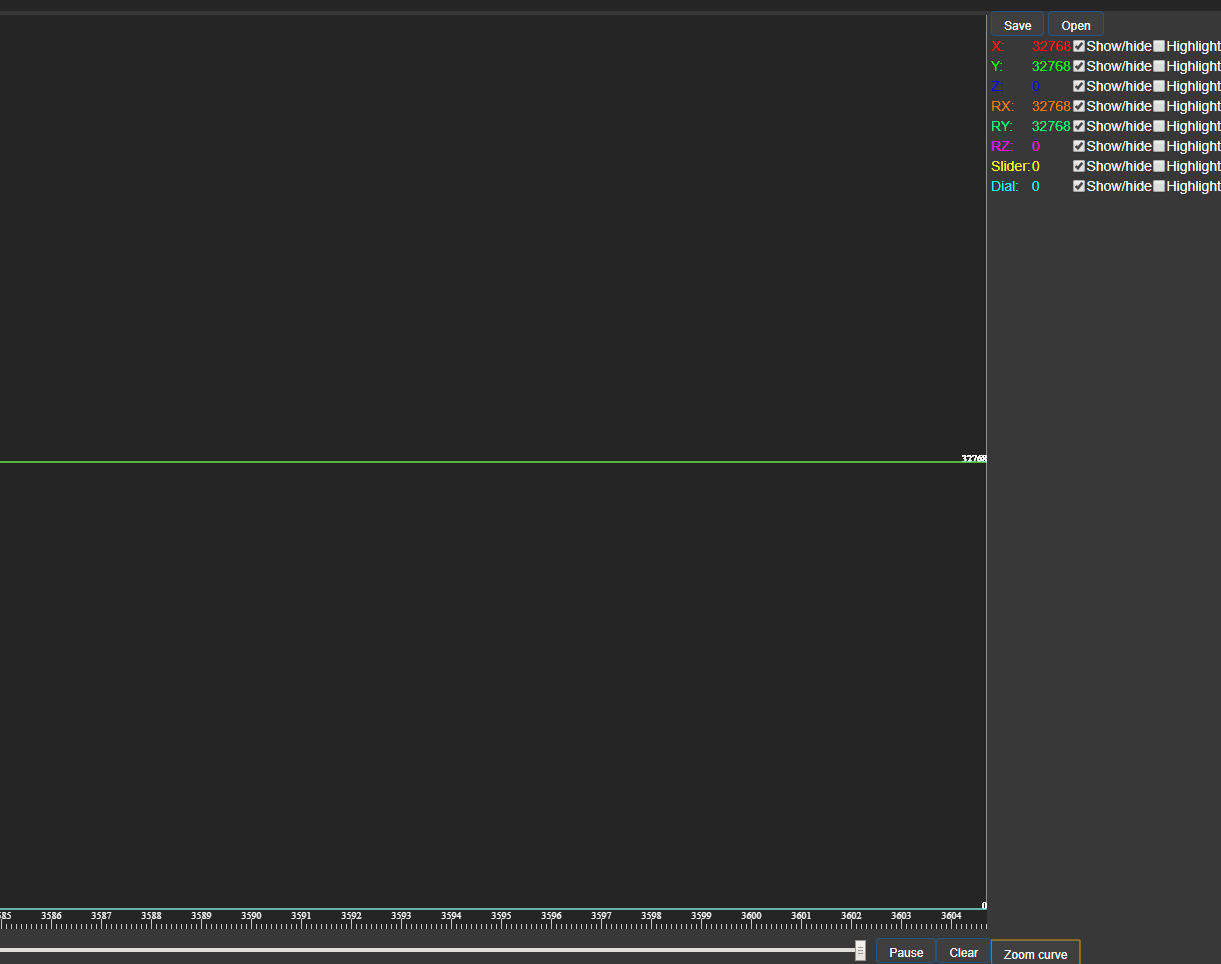Click the green 32768 curve line

click(x=480, y=462)
